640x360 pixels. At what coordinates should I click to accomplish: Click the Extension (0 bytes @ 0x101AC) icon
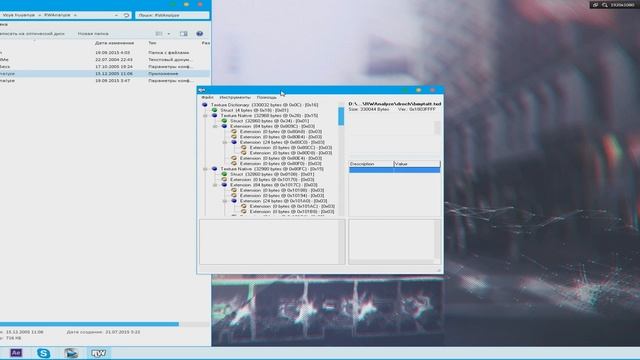[244, 206]
